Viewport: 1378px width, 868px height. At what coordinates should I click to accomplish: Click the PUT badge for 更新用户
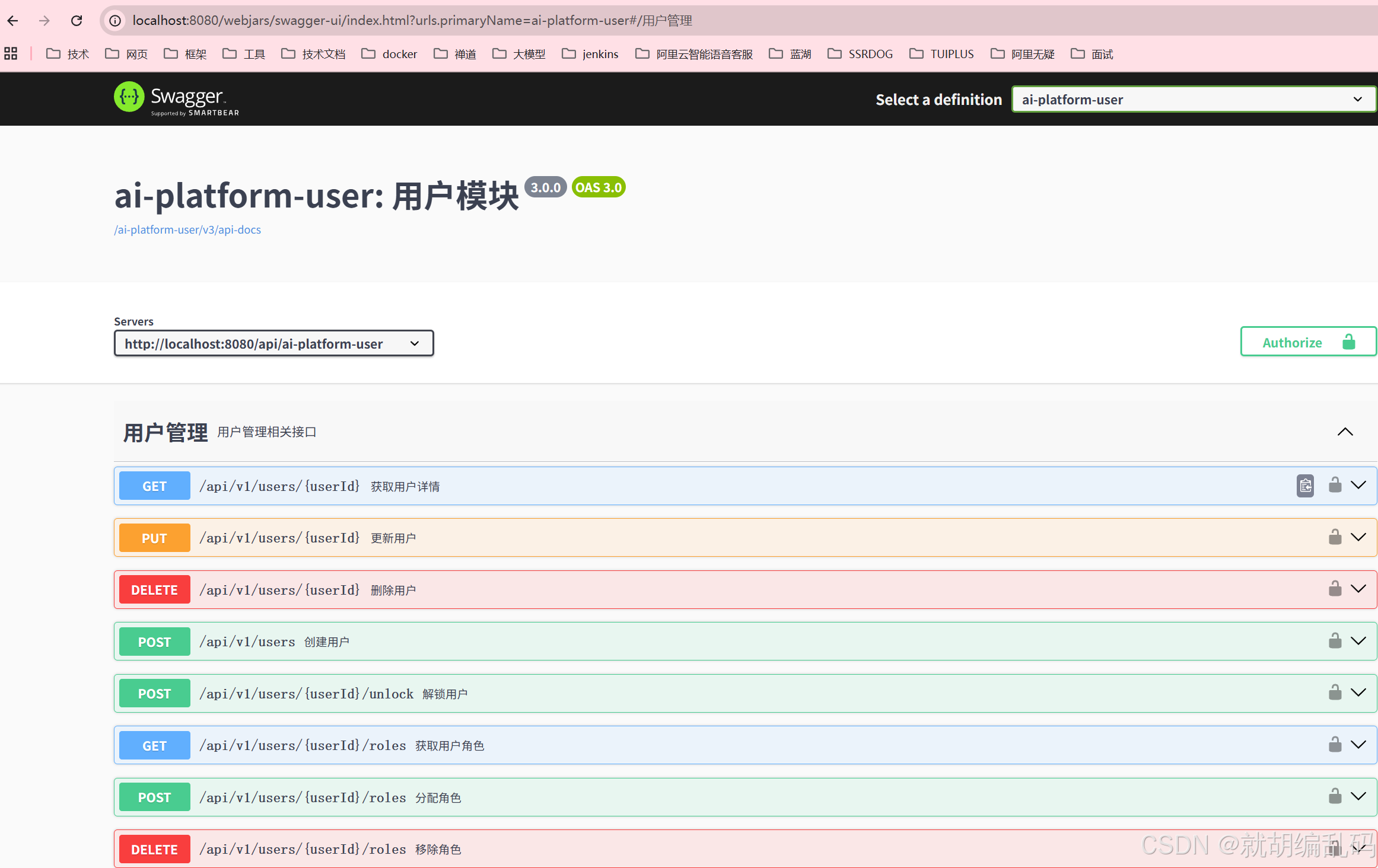click(x=154, y=538)
